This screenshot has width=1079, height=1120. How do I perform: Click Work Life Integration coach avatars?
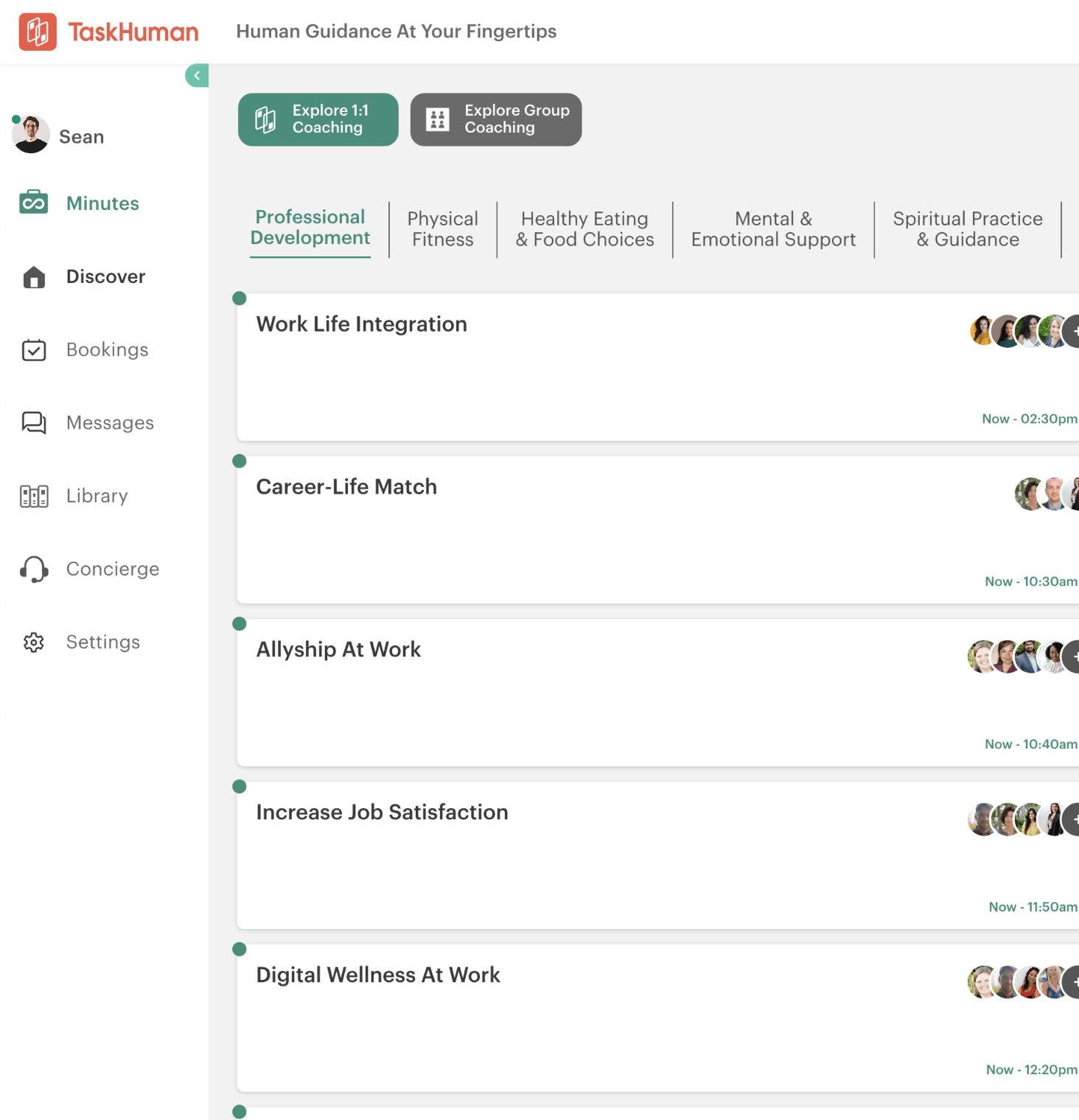coord(1024,331)
